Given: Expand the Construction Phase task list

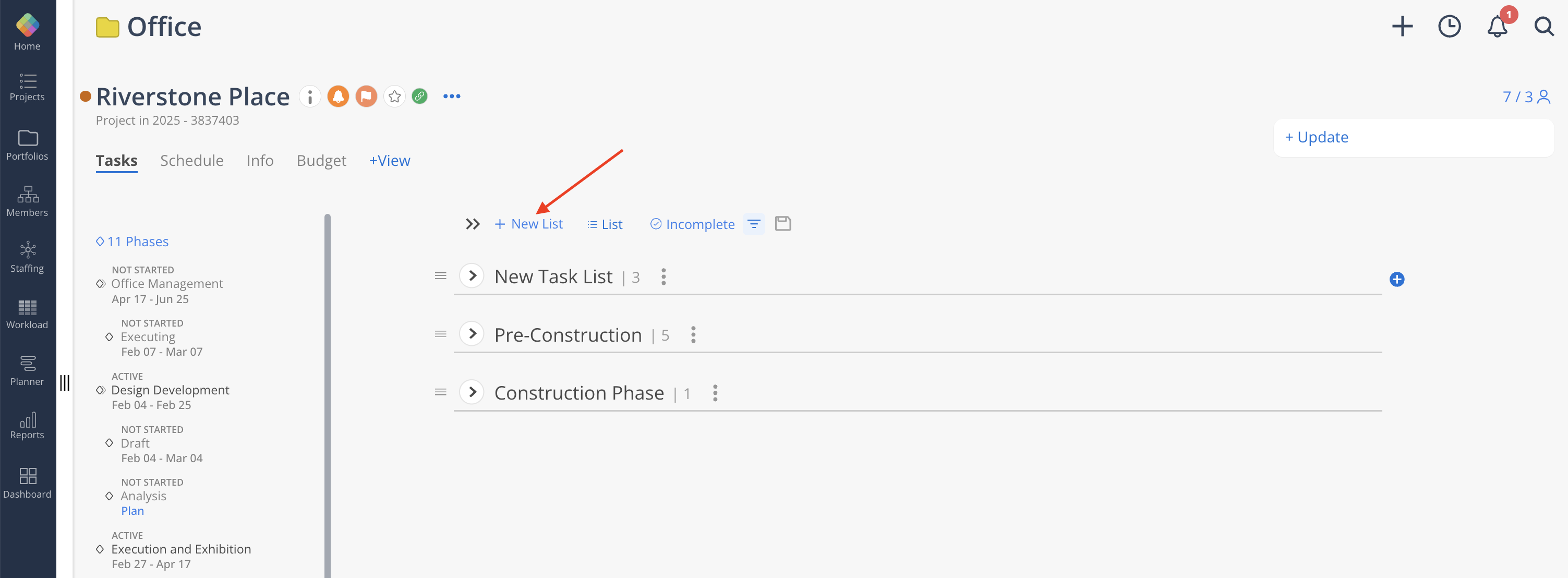Looking at the screenshot, I should [472, 392].
